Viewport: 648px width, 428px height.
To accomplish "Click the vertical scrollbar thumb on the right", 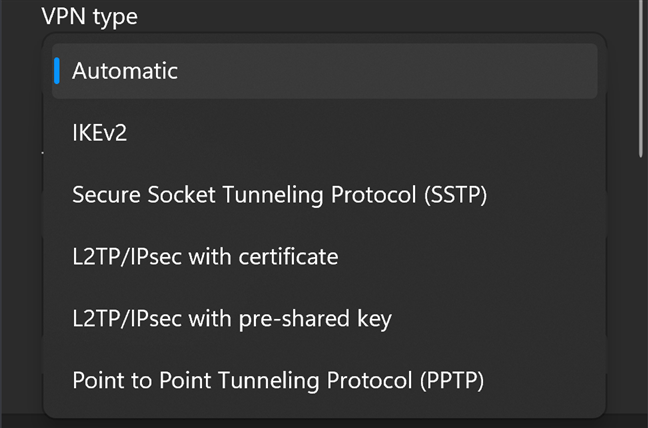I will 641,78.
